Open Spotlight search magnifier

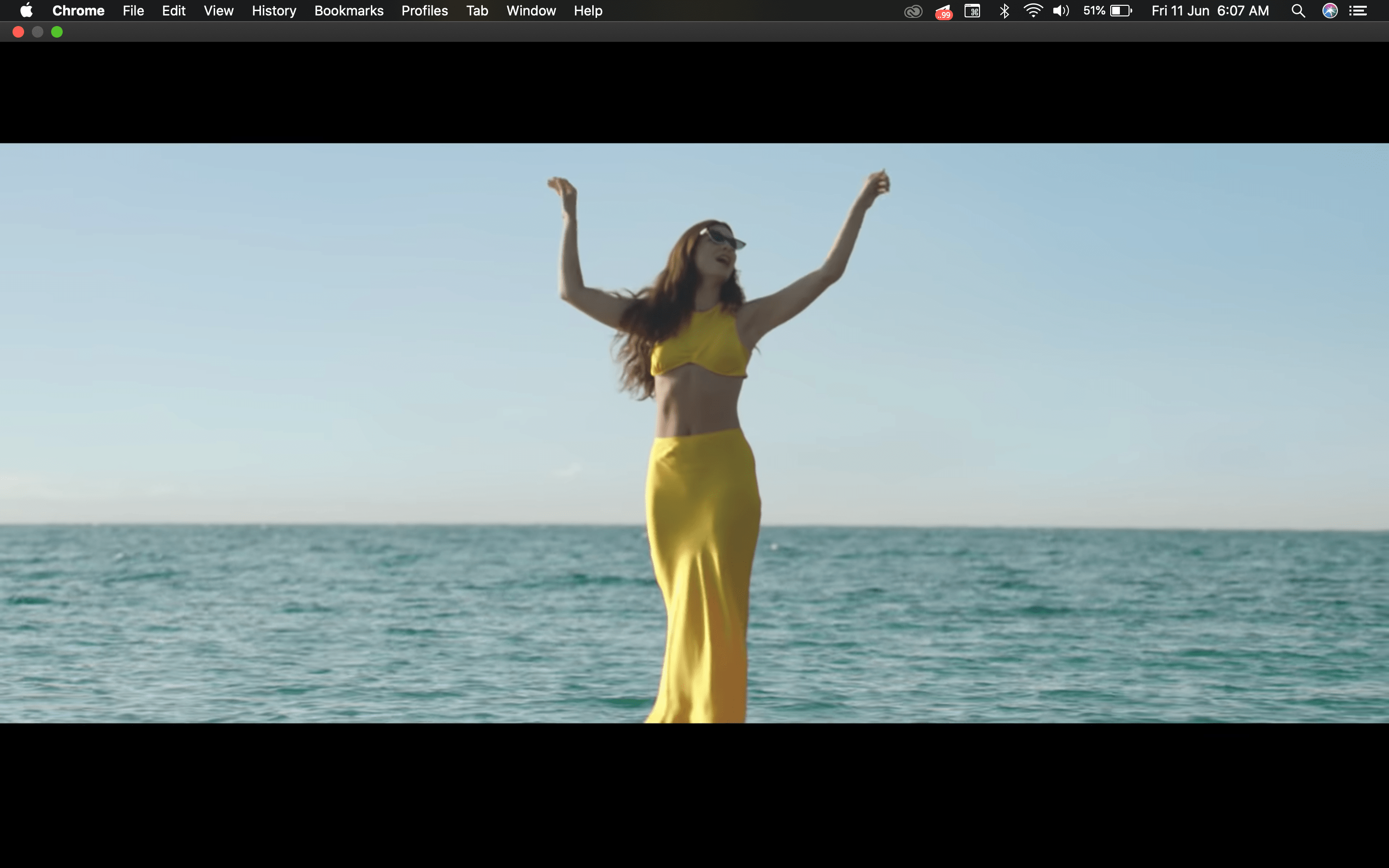1298,11
